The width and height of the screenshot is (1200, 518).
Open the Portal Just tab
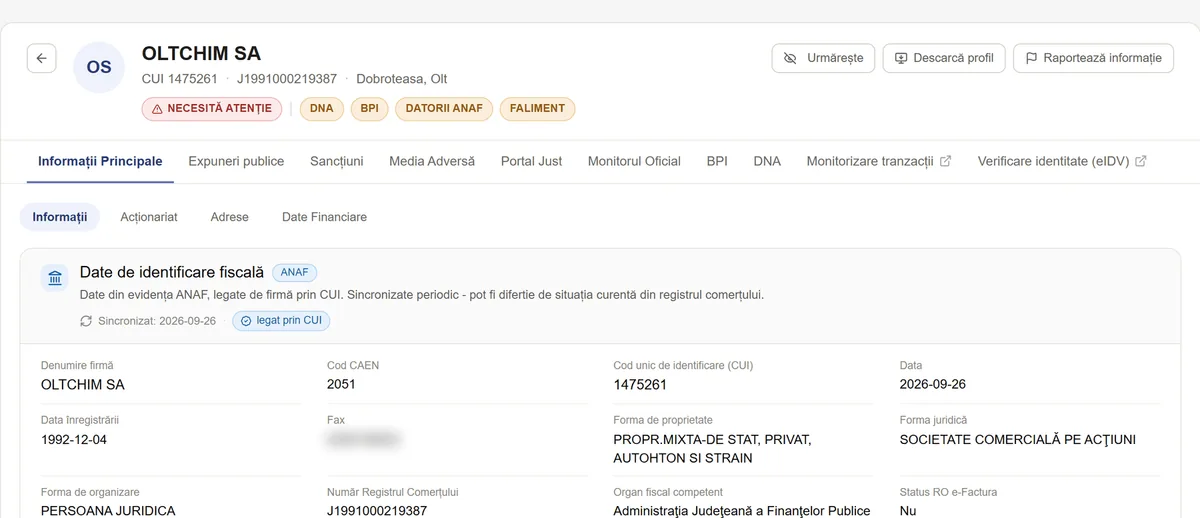[x=532, y=161]
